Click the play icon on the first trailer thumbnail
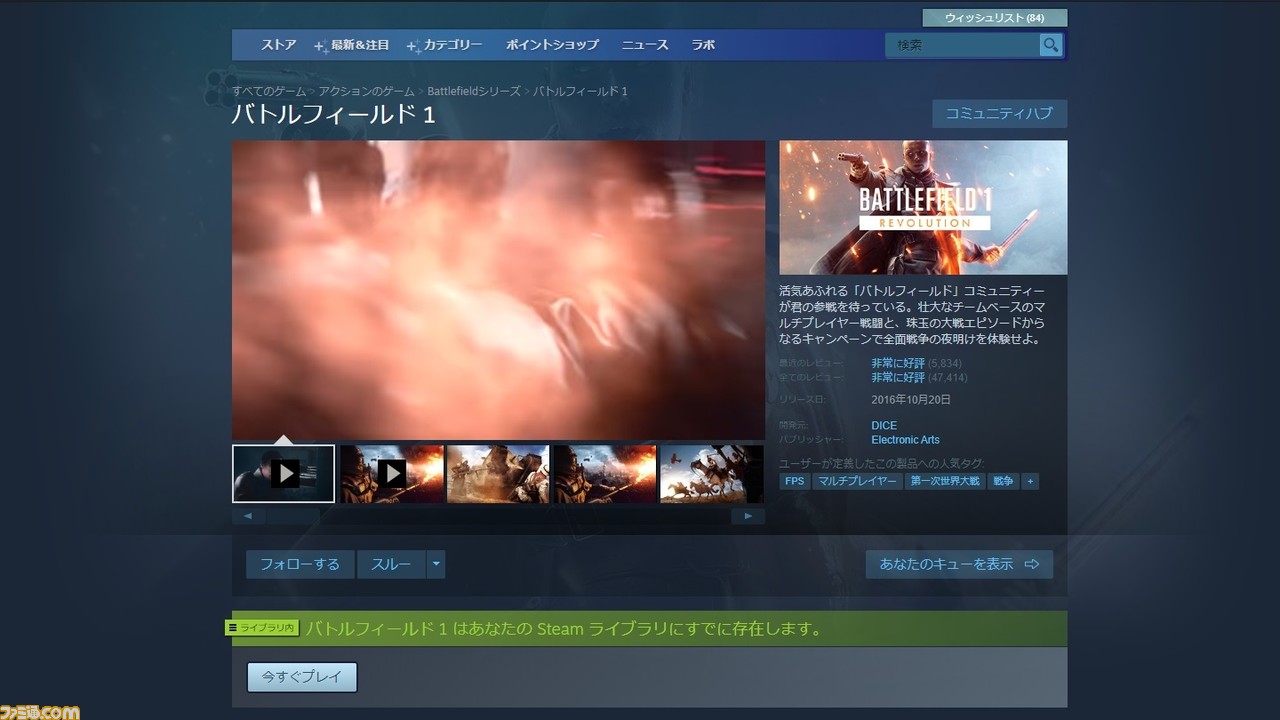 click(x=284, y=472)
